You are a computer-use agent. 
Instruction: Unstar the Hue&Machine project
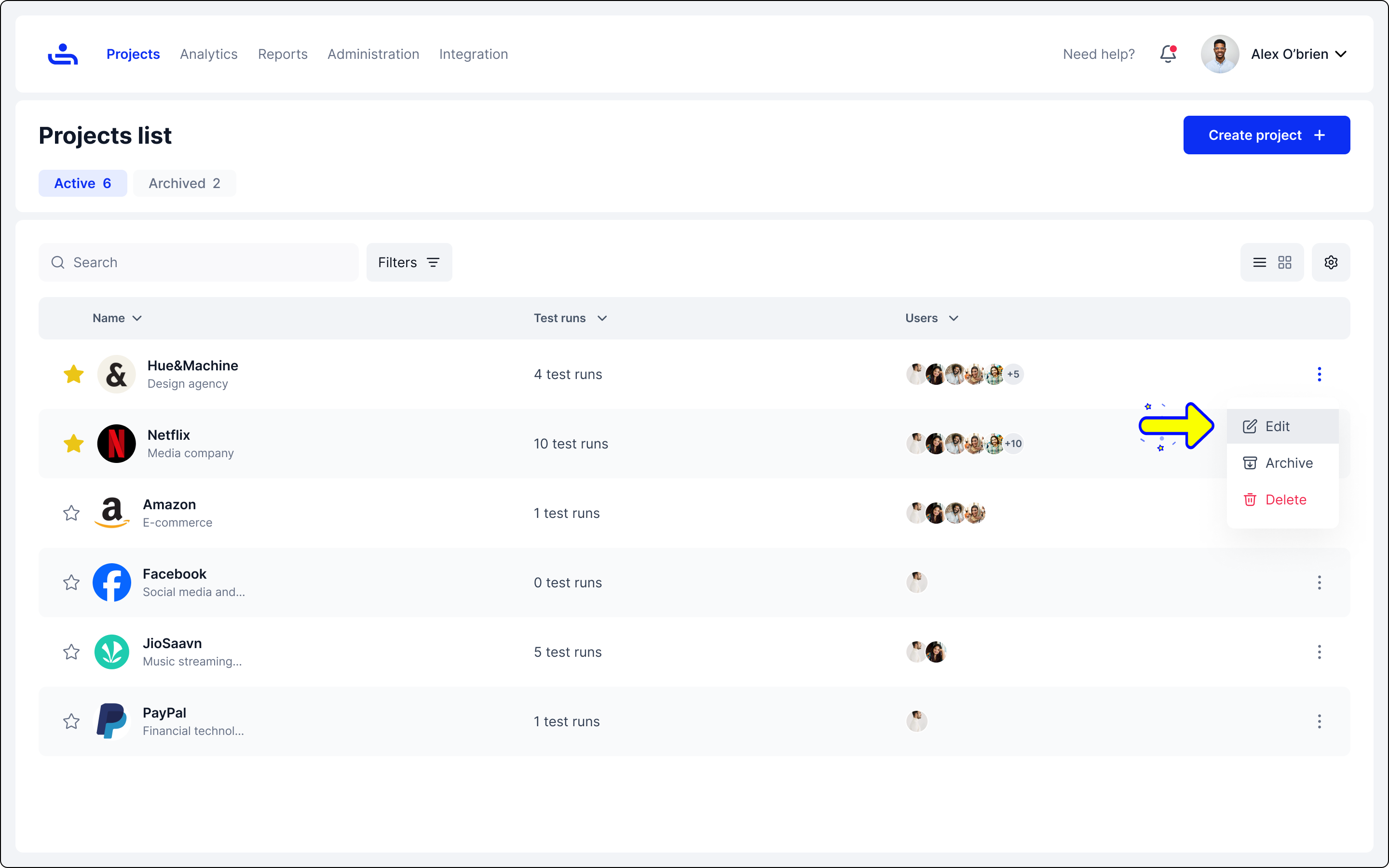click(x=73, y=374)
